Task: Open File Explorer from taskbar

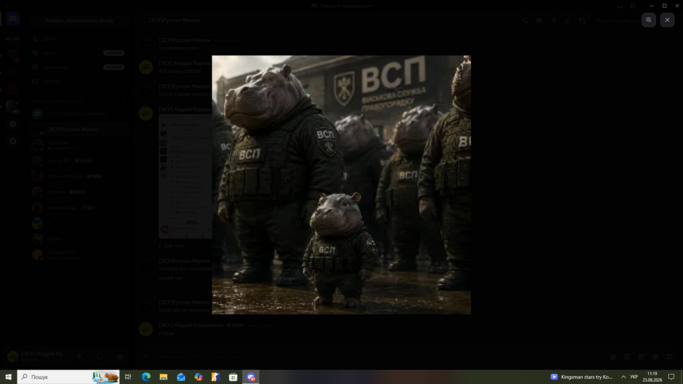Action: pos(163,377)
